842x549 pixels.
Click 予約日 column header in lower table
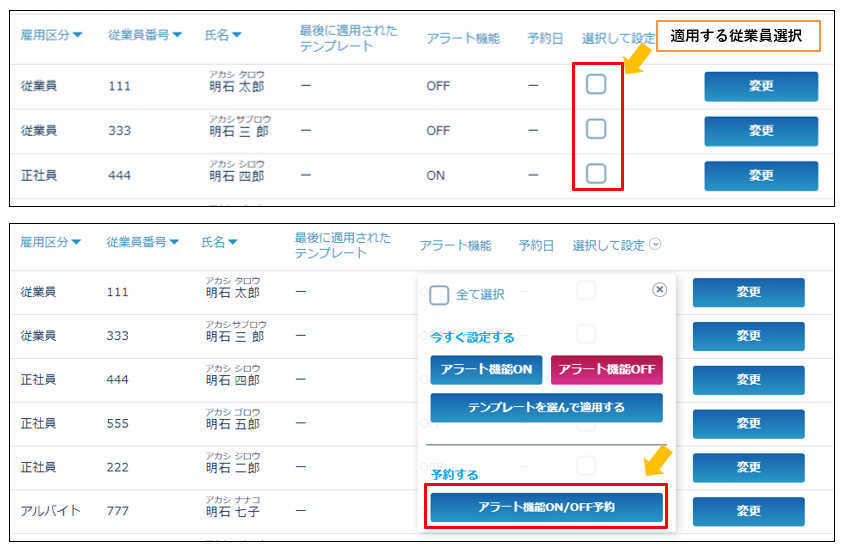536,245
